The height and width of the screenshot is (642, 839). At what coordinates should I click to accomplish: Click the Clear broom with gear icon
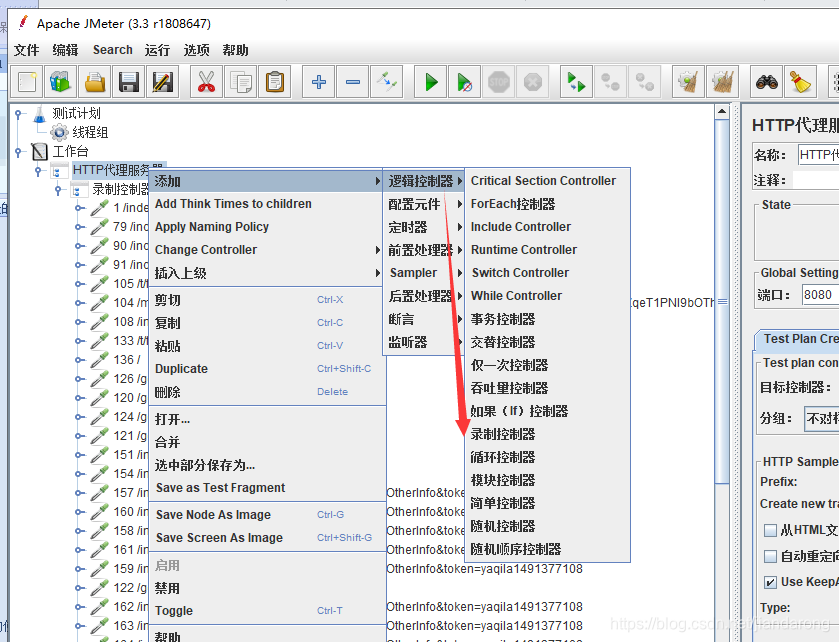[688, 82]
